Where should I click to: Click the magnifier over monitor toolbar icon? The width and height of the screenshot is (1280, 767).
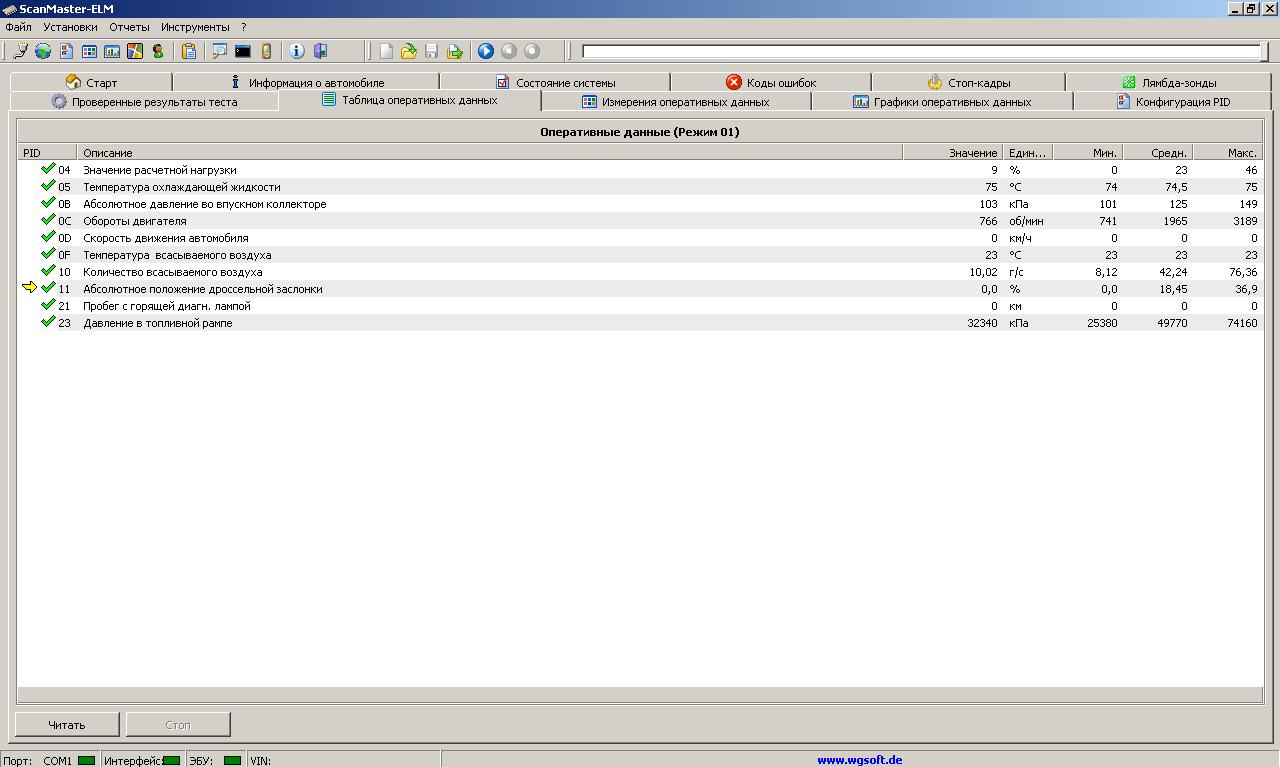[220, 51]
